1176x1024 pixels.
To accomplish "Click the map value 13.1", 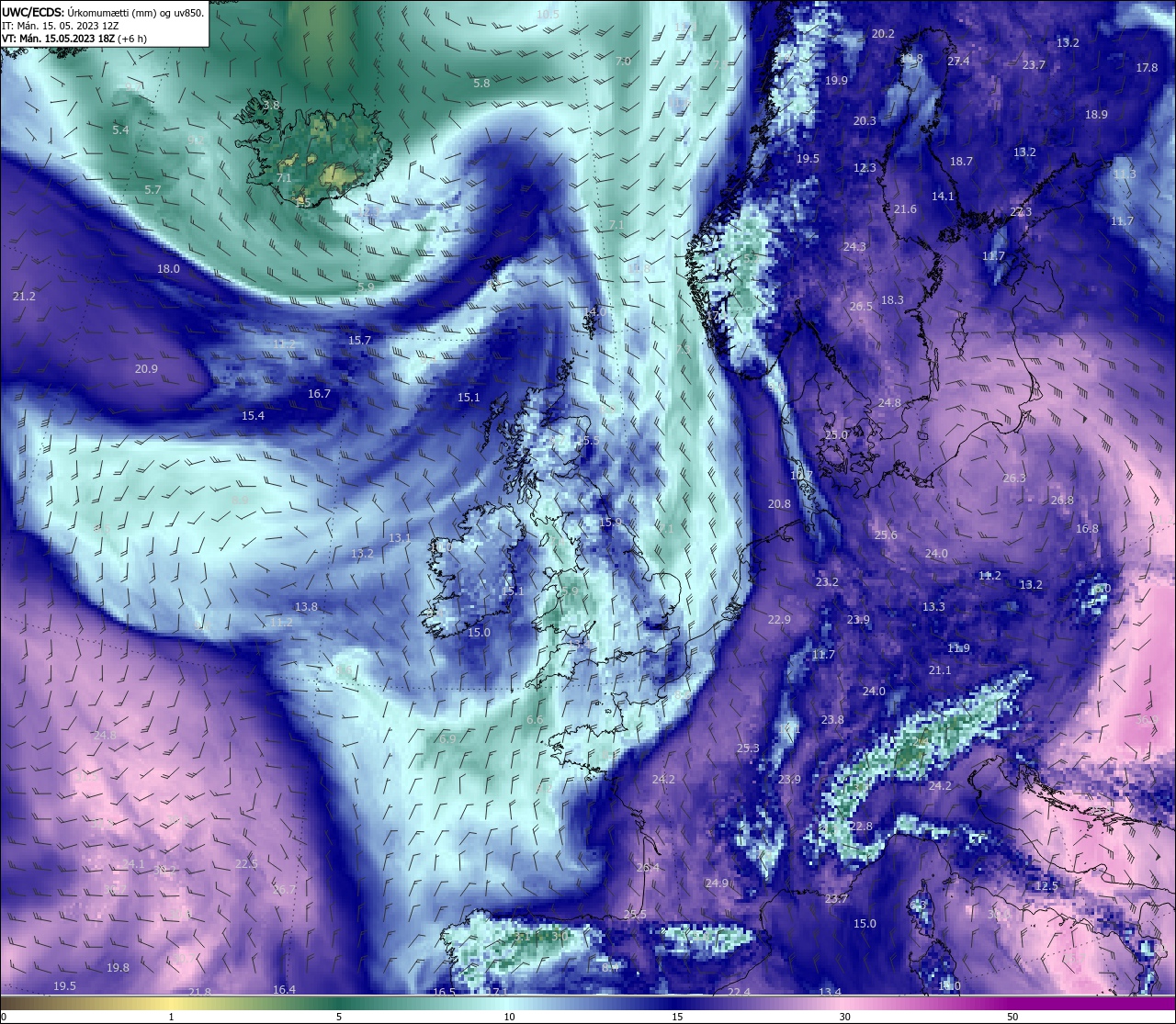I will 400,537.
